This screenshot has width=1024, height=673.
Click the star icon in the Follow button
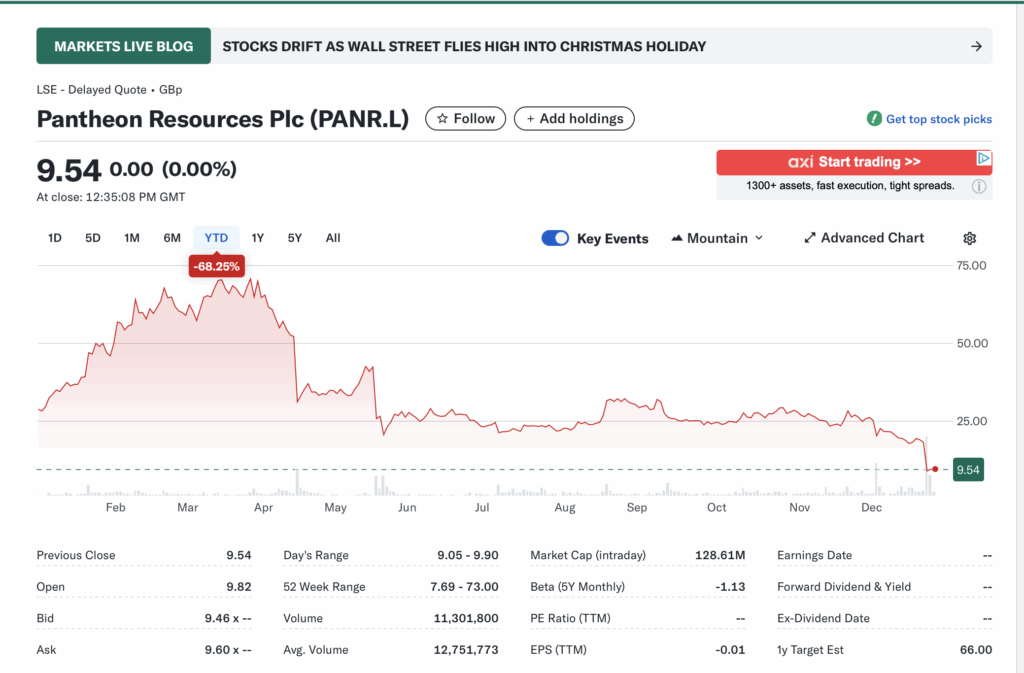coord(442,118)
